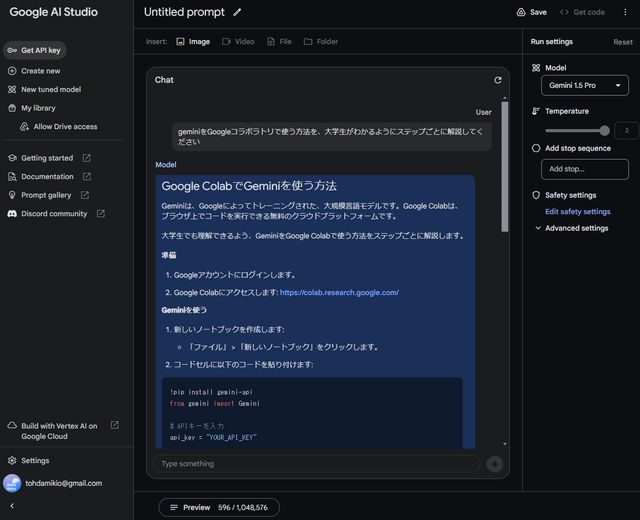Image resolution: width=640 pixels, height=520 pixels.
Task: Open New tuned model
Action: [x=44, y=89]
